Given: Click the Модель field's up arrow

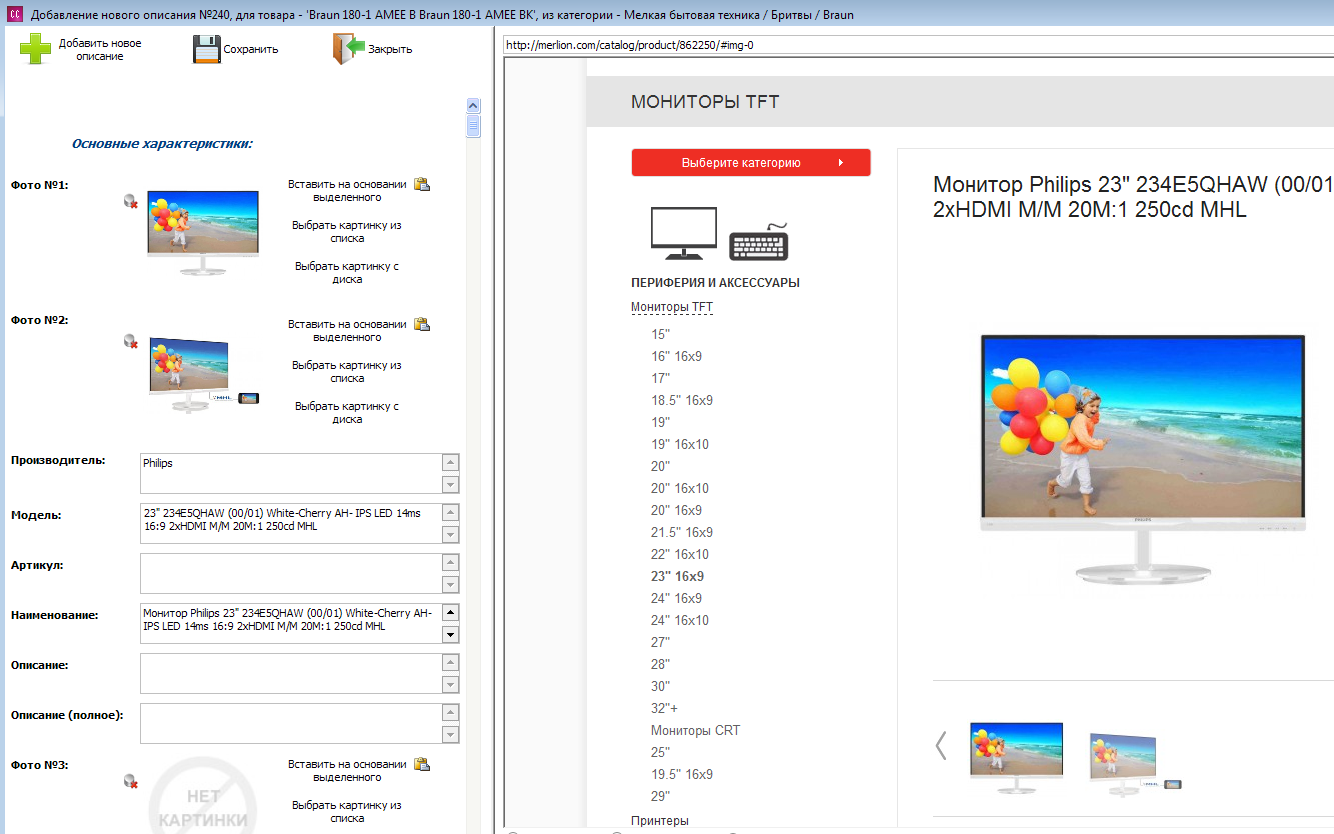Looking at the screenshot, I should [451, 513].
